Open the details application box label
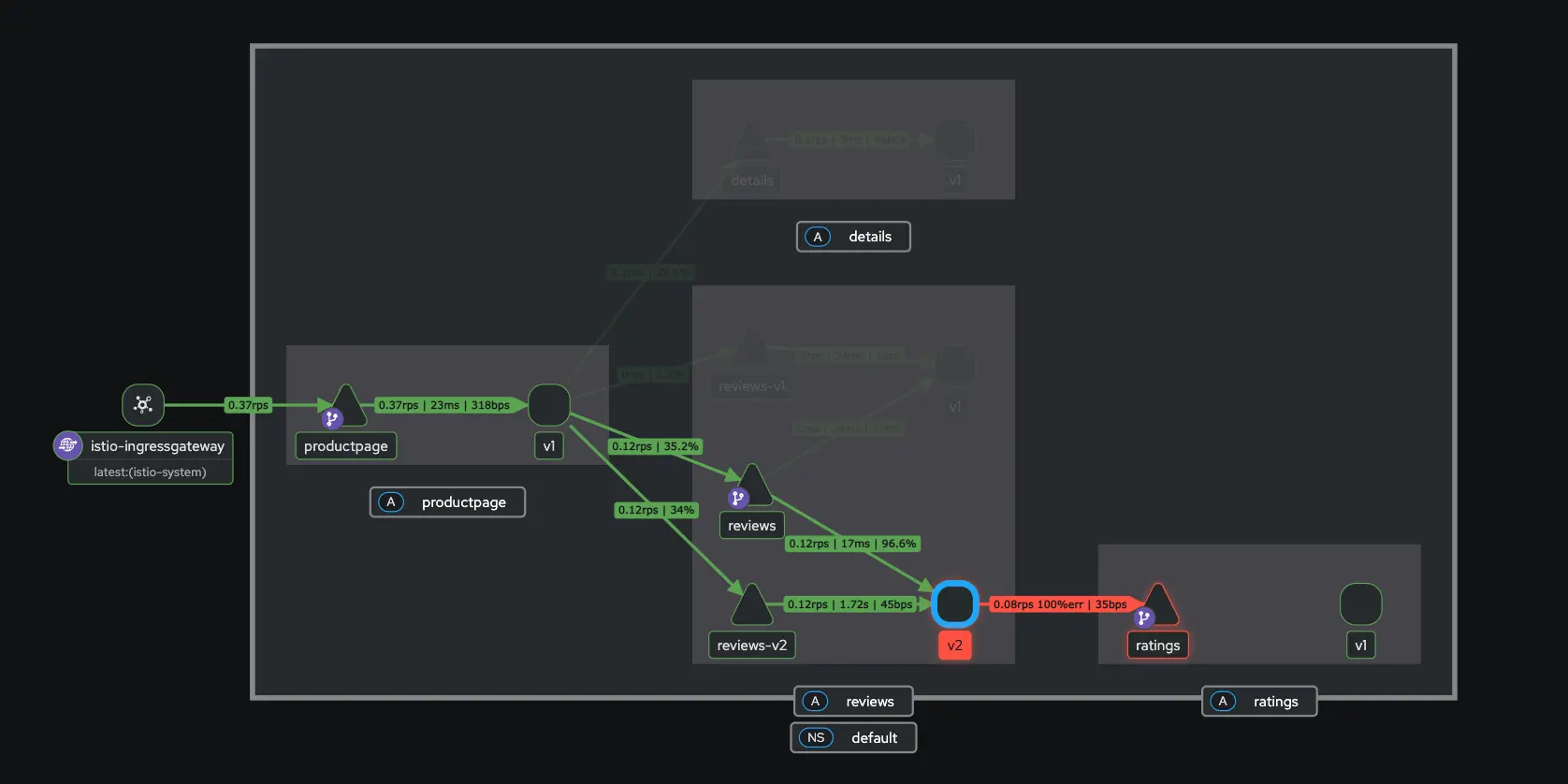The width and height of the screenshot is (1568, 784). click(x=853, y=237)
